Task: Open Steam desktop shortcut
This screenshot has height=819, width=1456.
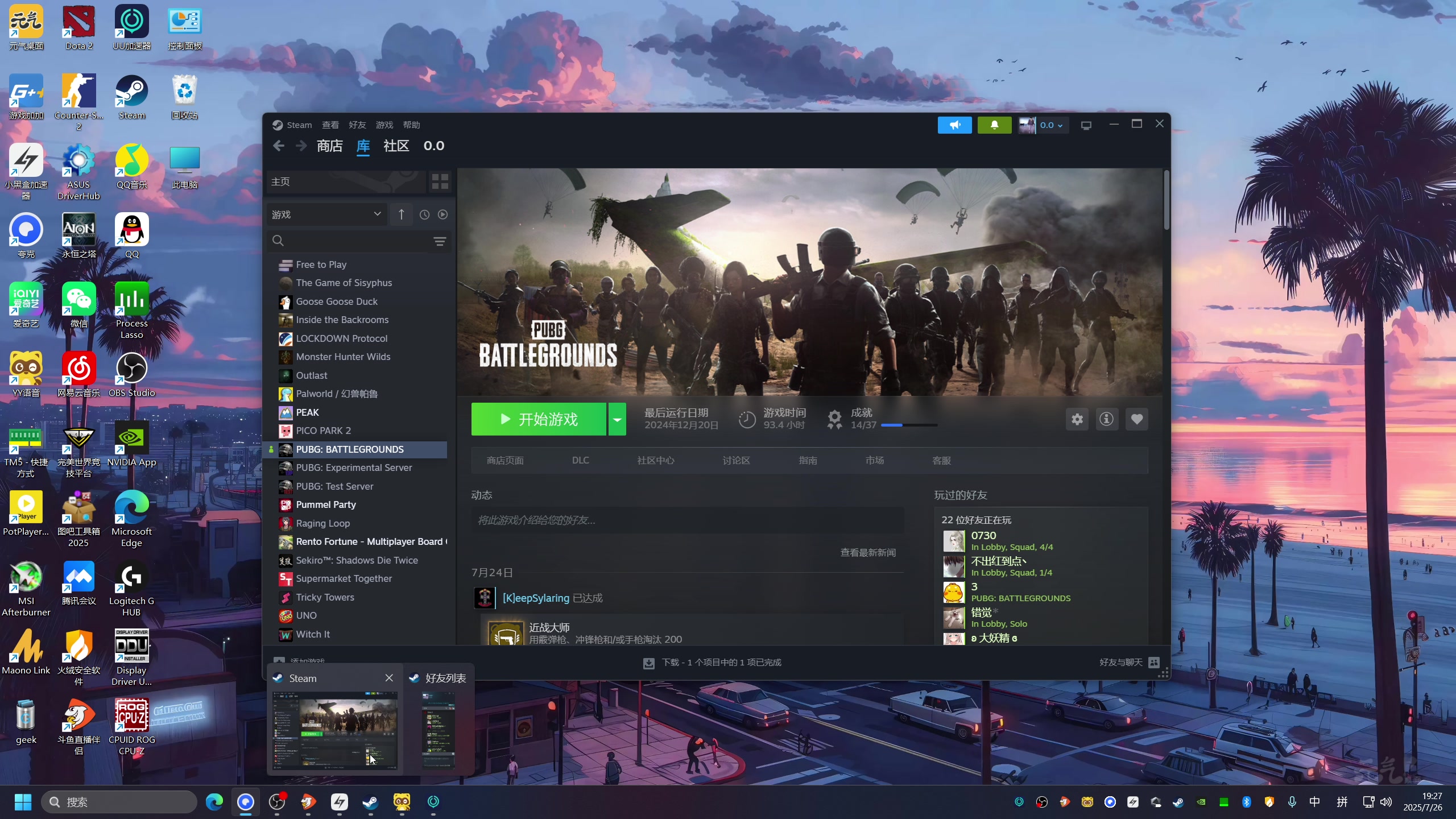Action: (x=132, y=97)
